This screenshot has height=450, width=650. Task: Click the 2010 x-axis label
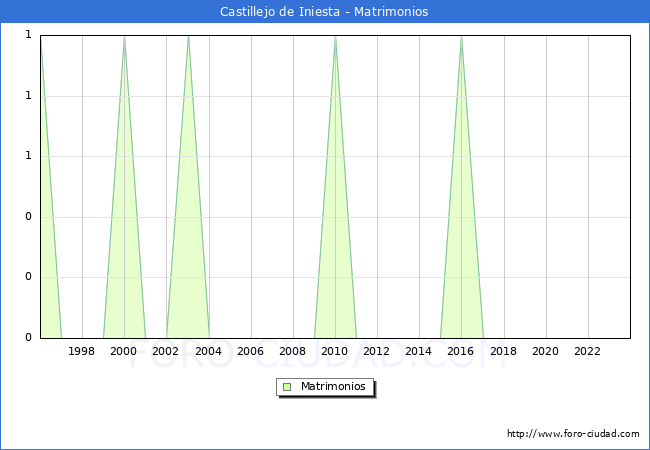(335, 351)
